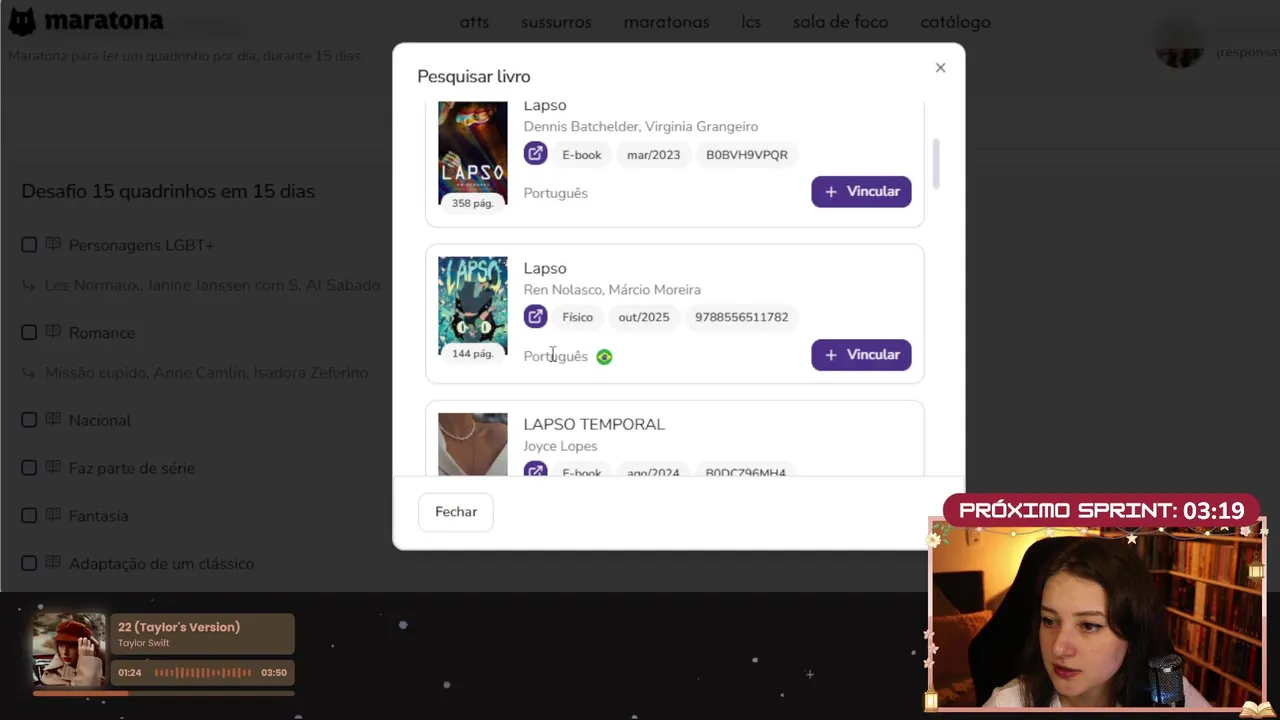
Task: Click the Fechar button
Action: tap(456, 511)
